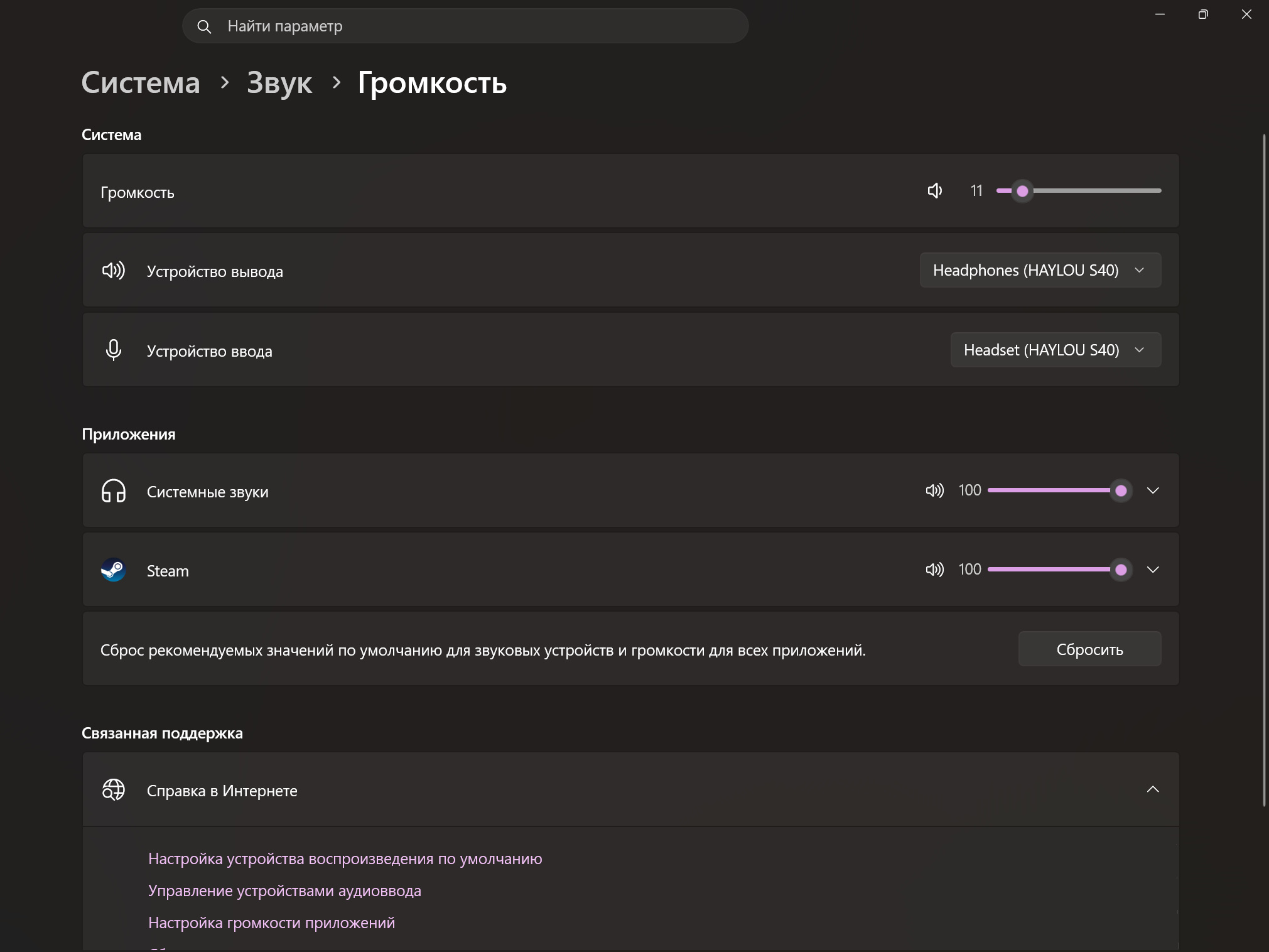Click the Steam volume slider
This screenshot has height=952, width=1269.
[1059, 570]
